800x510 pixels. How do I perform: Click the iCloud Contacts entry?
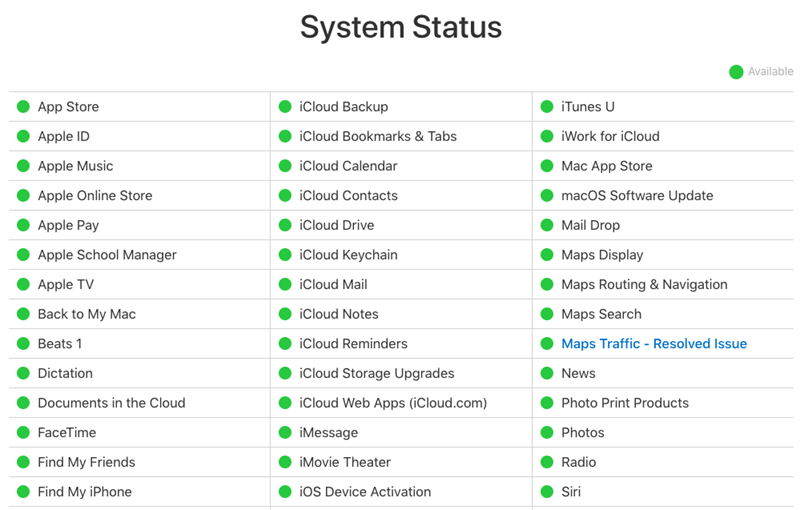[x=348, y=195]
